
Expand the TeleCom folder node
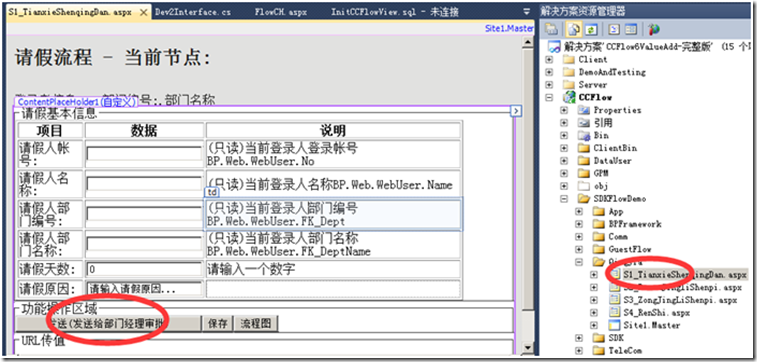click(x=579, y=350)
